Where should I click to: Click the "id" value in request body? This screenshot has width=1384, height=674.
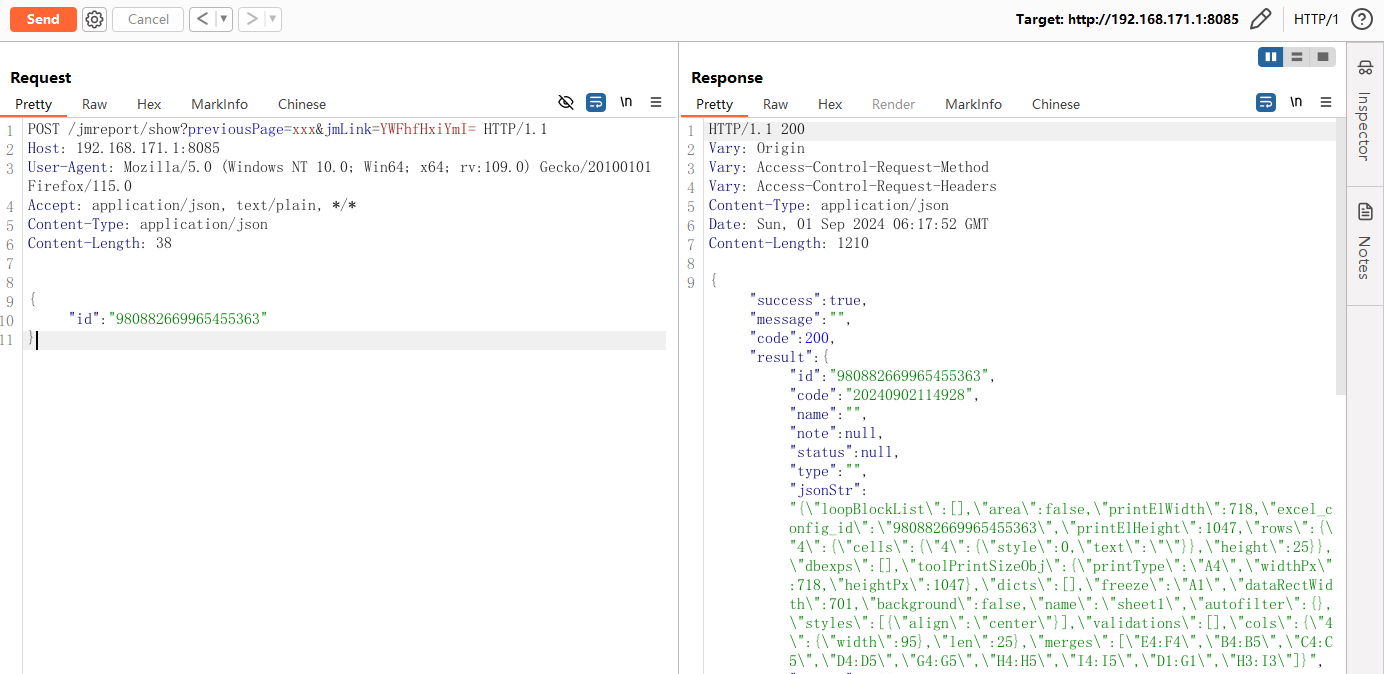(x=188, y=319)
